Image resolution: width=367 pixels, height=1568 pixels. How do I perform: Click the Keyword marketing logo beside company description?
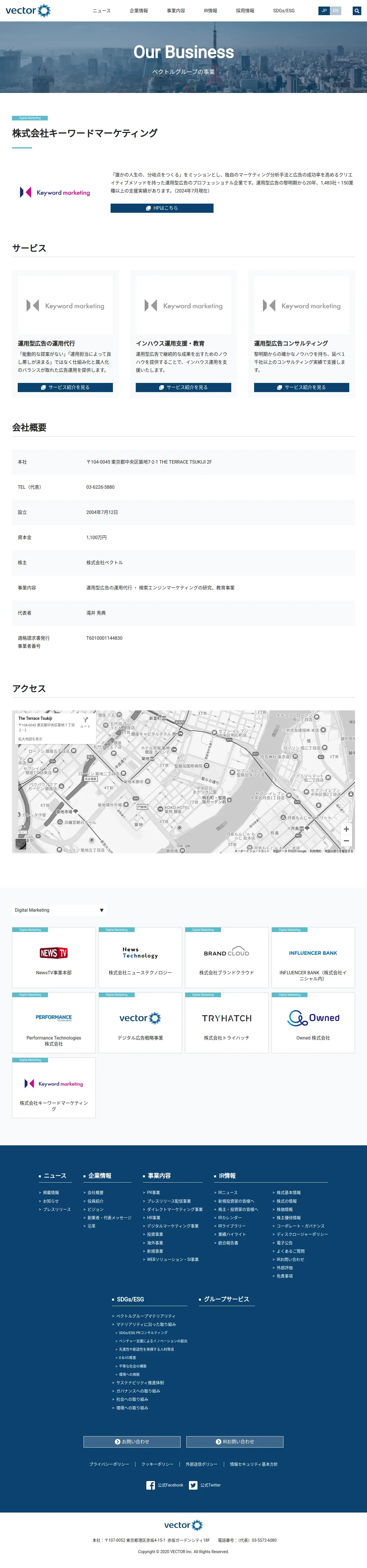pos(55,192)
